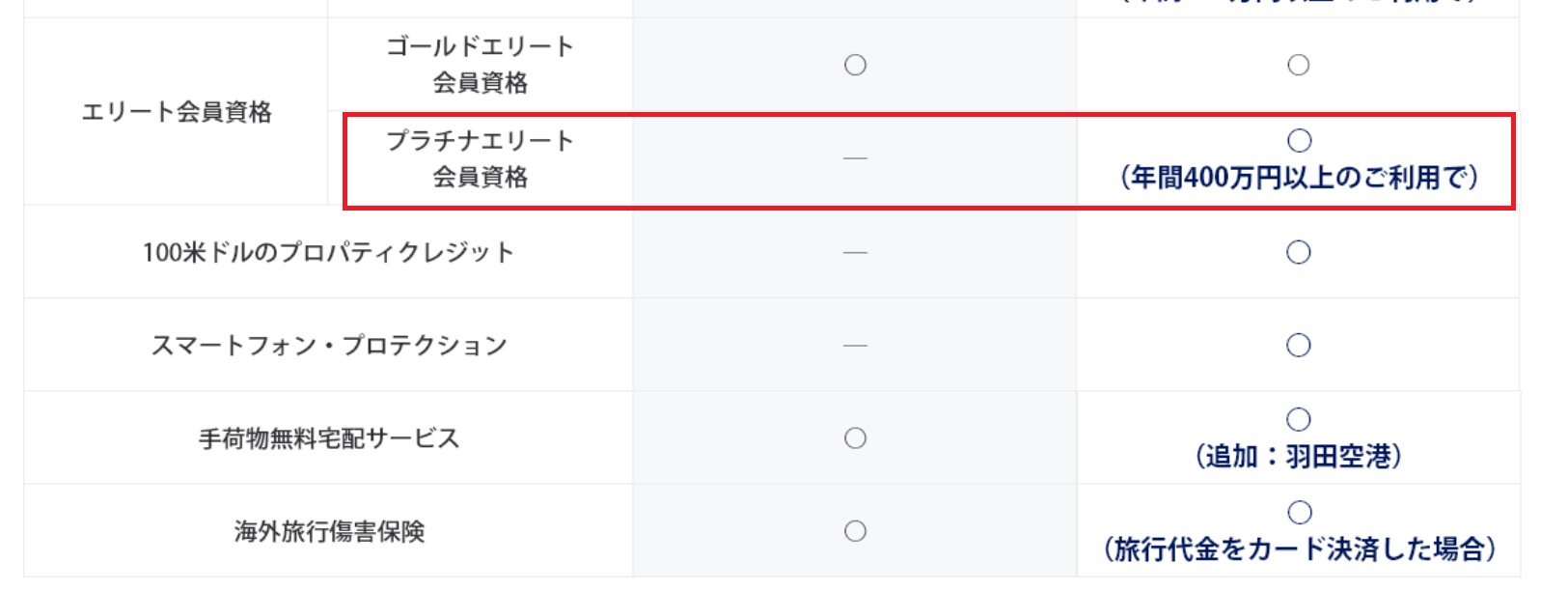Click the エリート会員資格 row header

[177, 112]
